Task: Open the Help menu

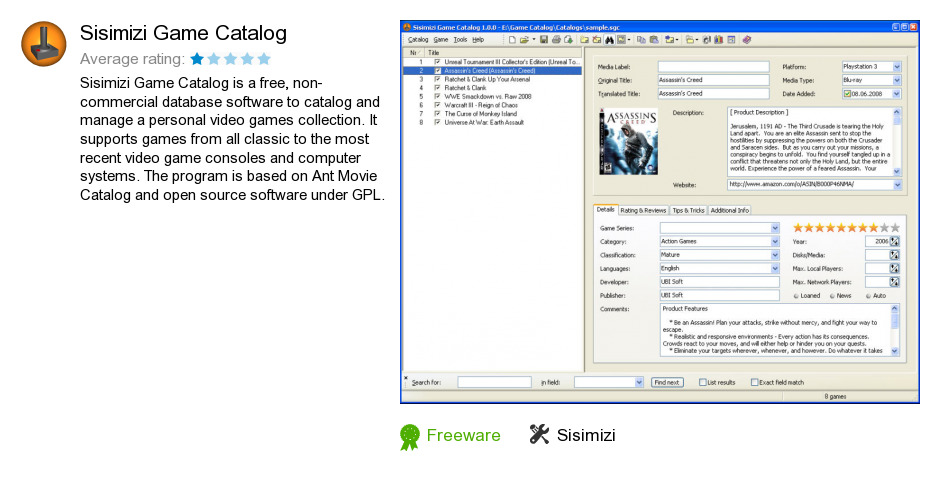Action: [478, 40]
